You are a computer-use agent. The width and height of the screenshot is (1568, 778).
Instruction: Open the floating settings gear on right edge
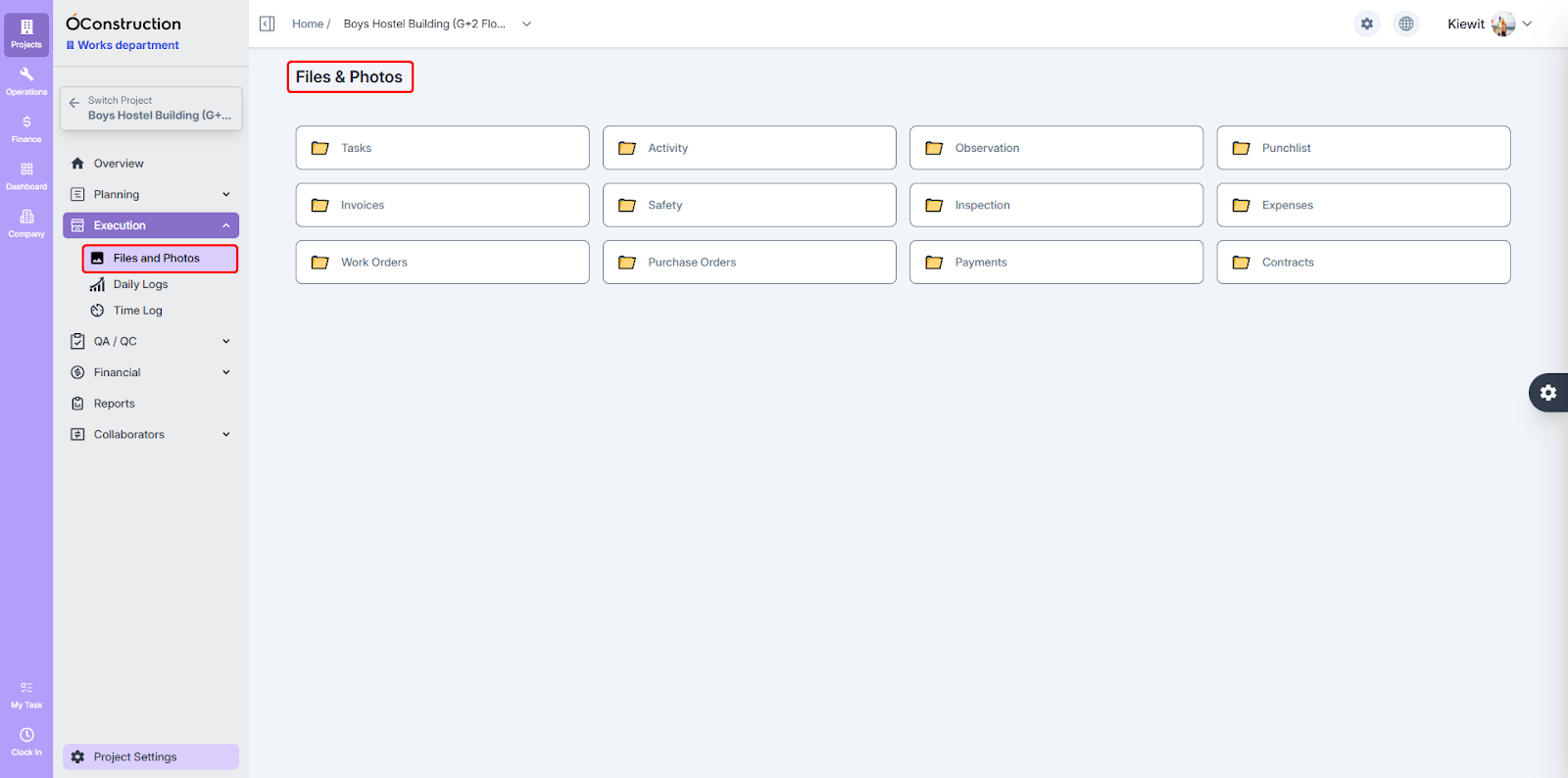coord(1548,392)
